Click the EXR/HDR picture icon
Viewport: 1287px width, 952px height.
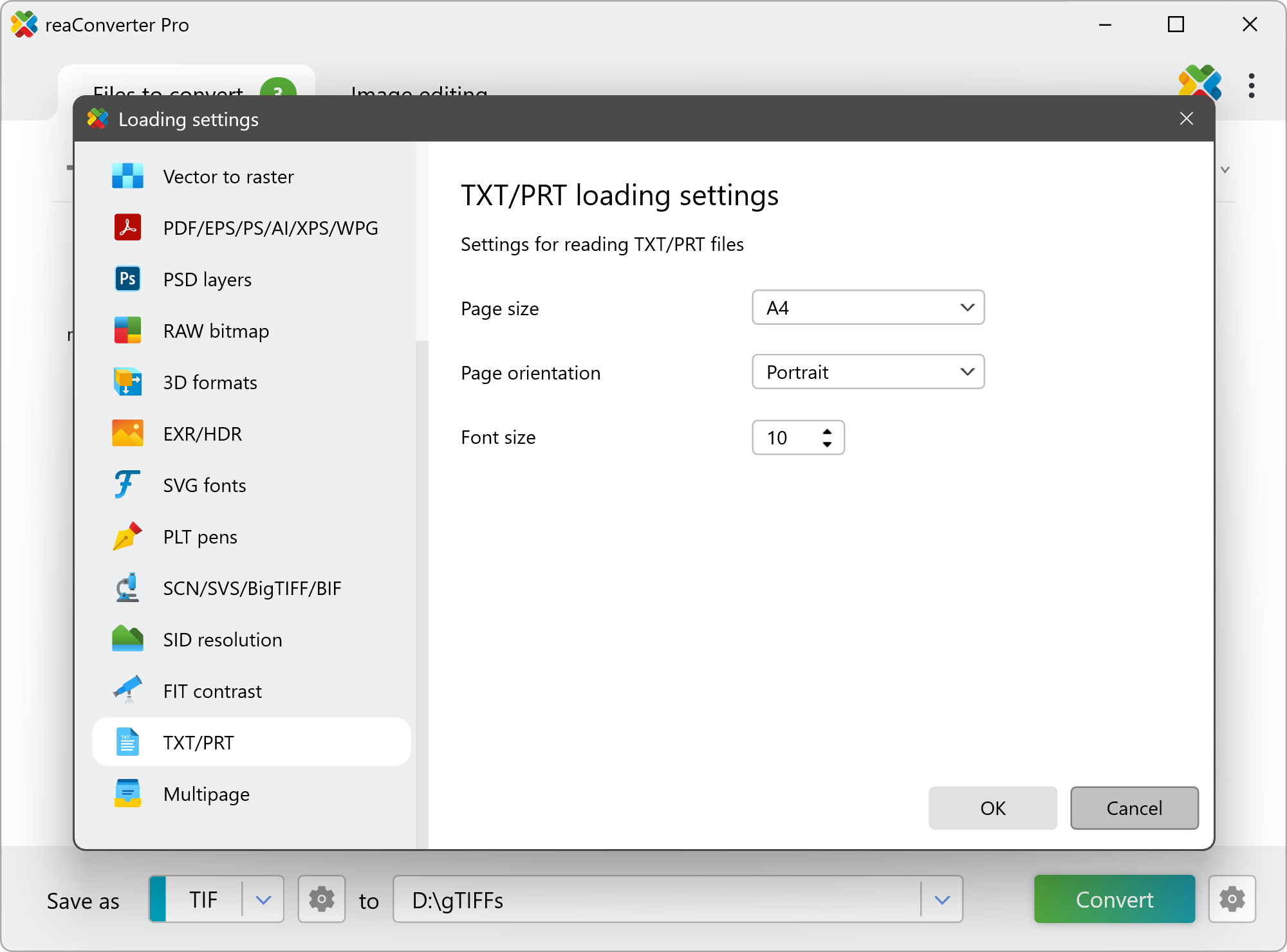pyautogui.click(x=127, y=434)
